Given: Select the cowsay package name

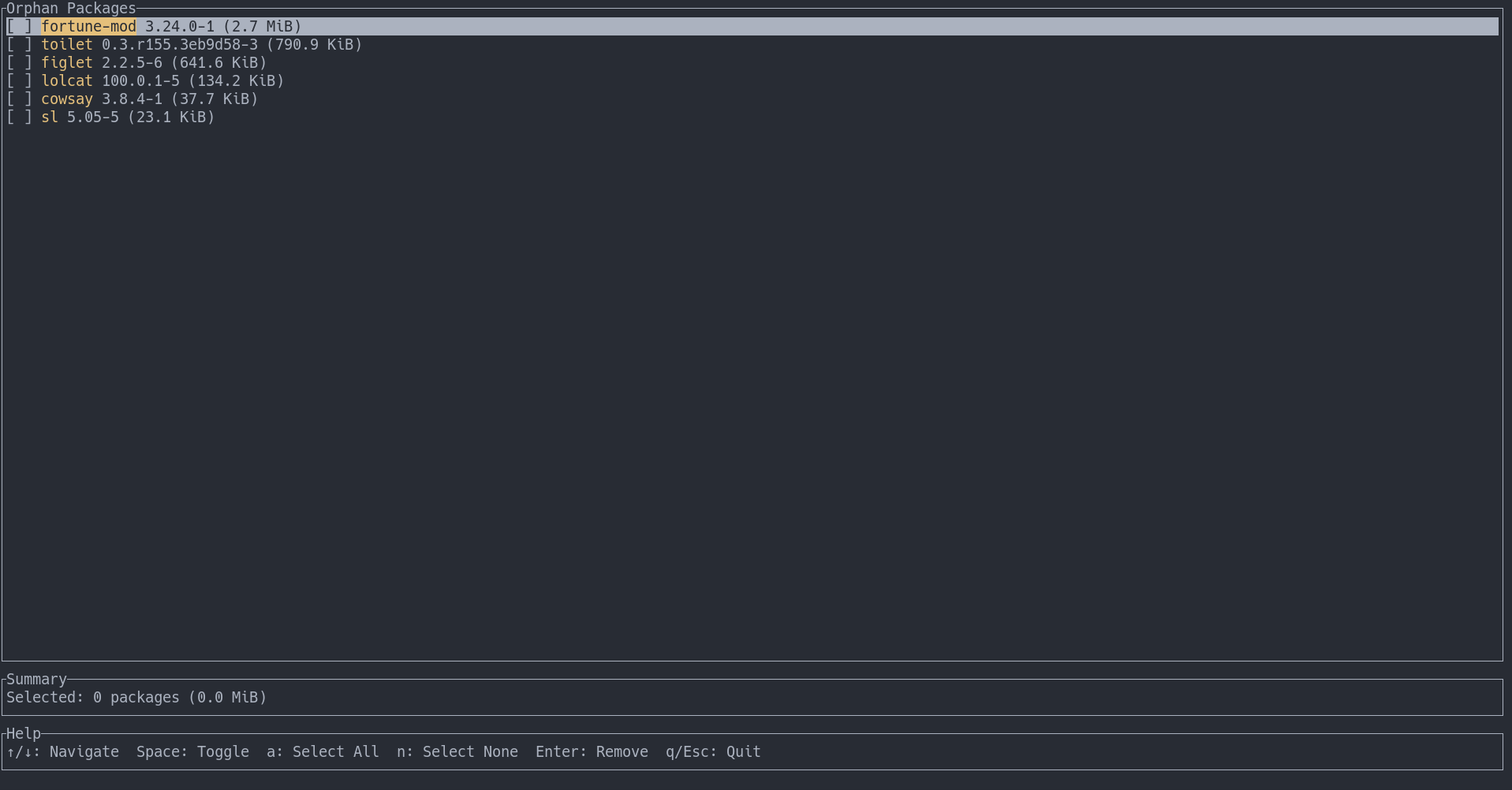Looking at the screenshot, I should [x=67, y=99].
